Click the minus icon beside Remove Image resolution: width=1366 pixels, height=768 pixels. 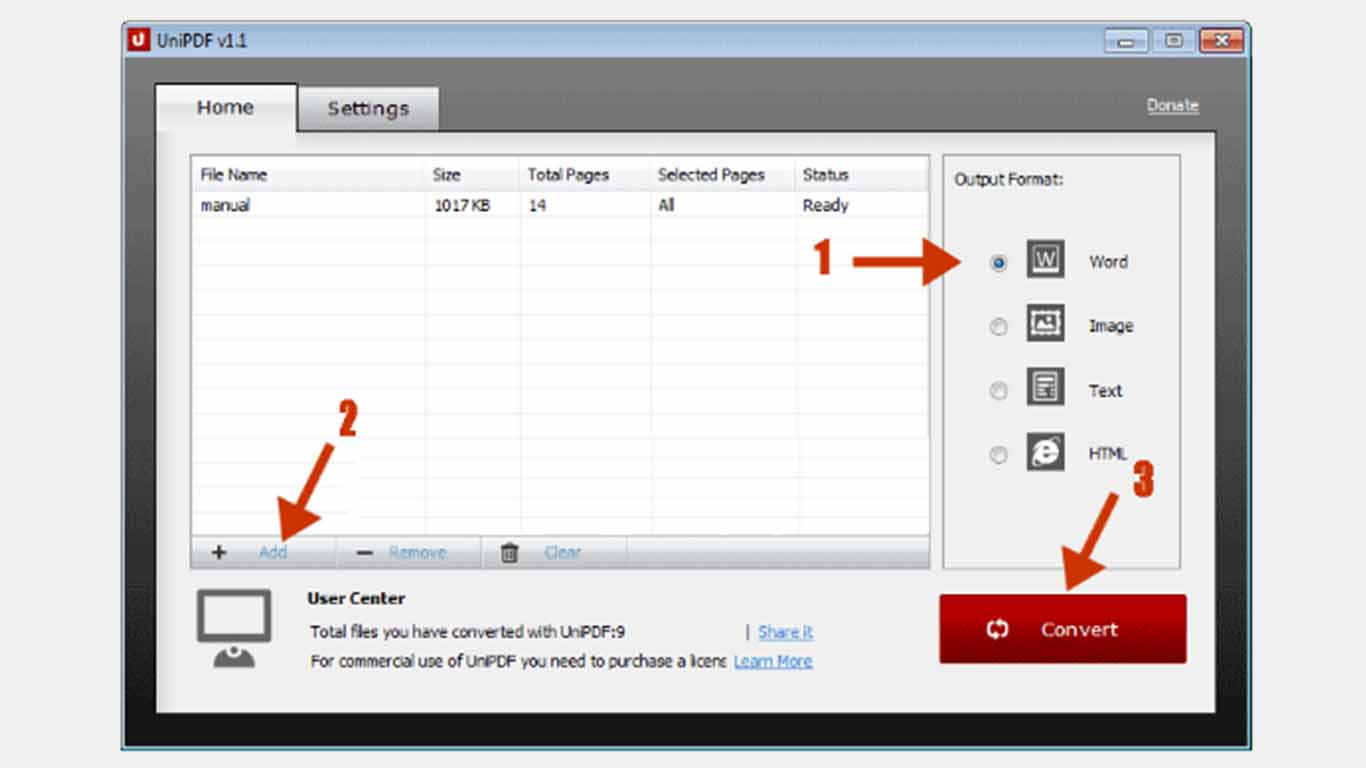click(x=364, y=552)
